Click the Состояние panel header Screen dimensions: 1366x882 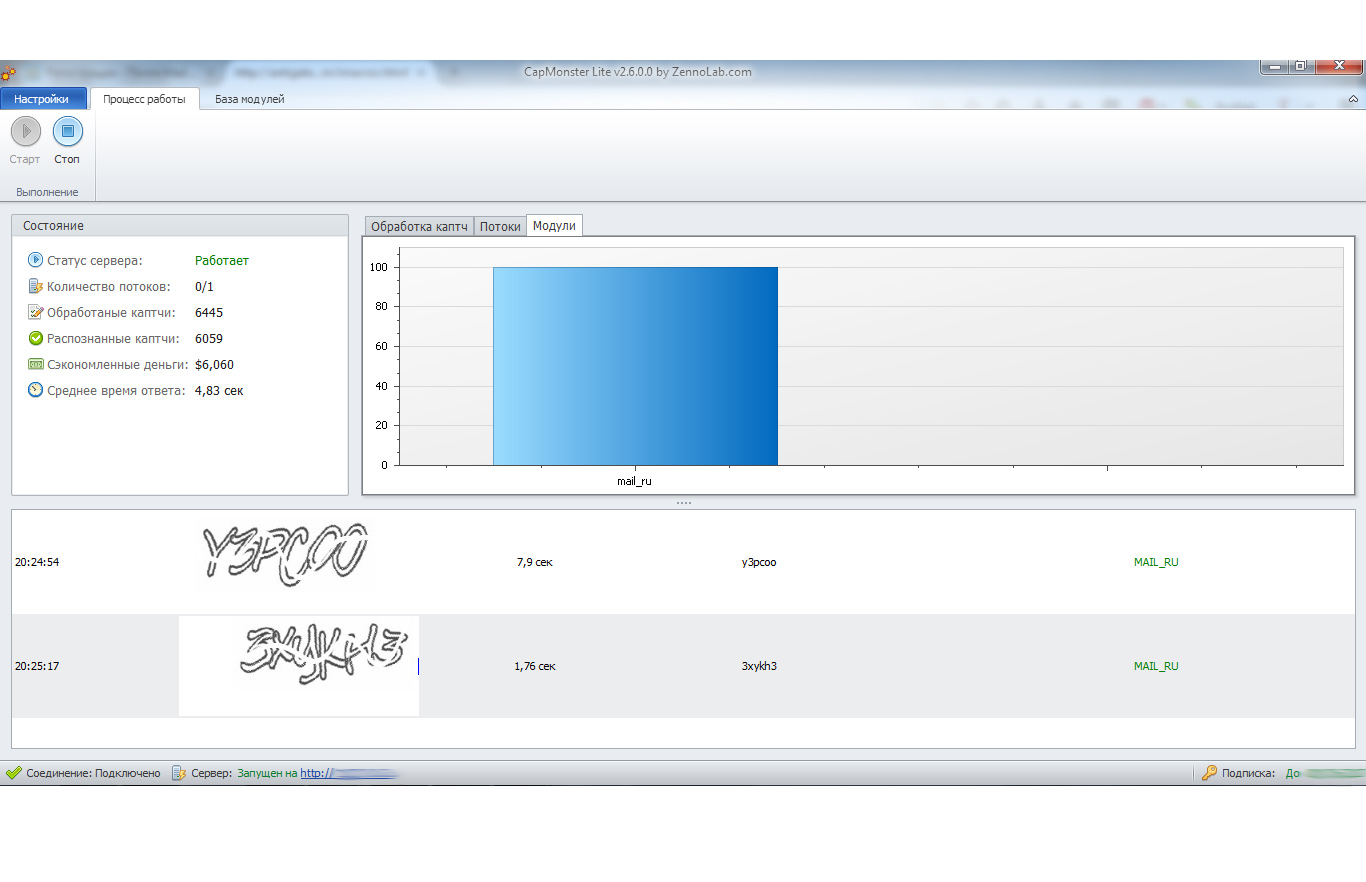180,226
